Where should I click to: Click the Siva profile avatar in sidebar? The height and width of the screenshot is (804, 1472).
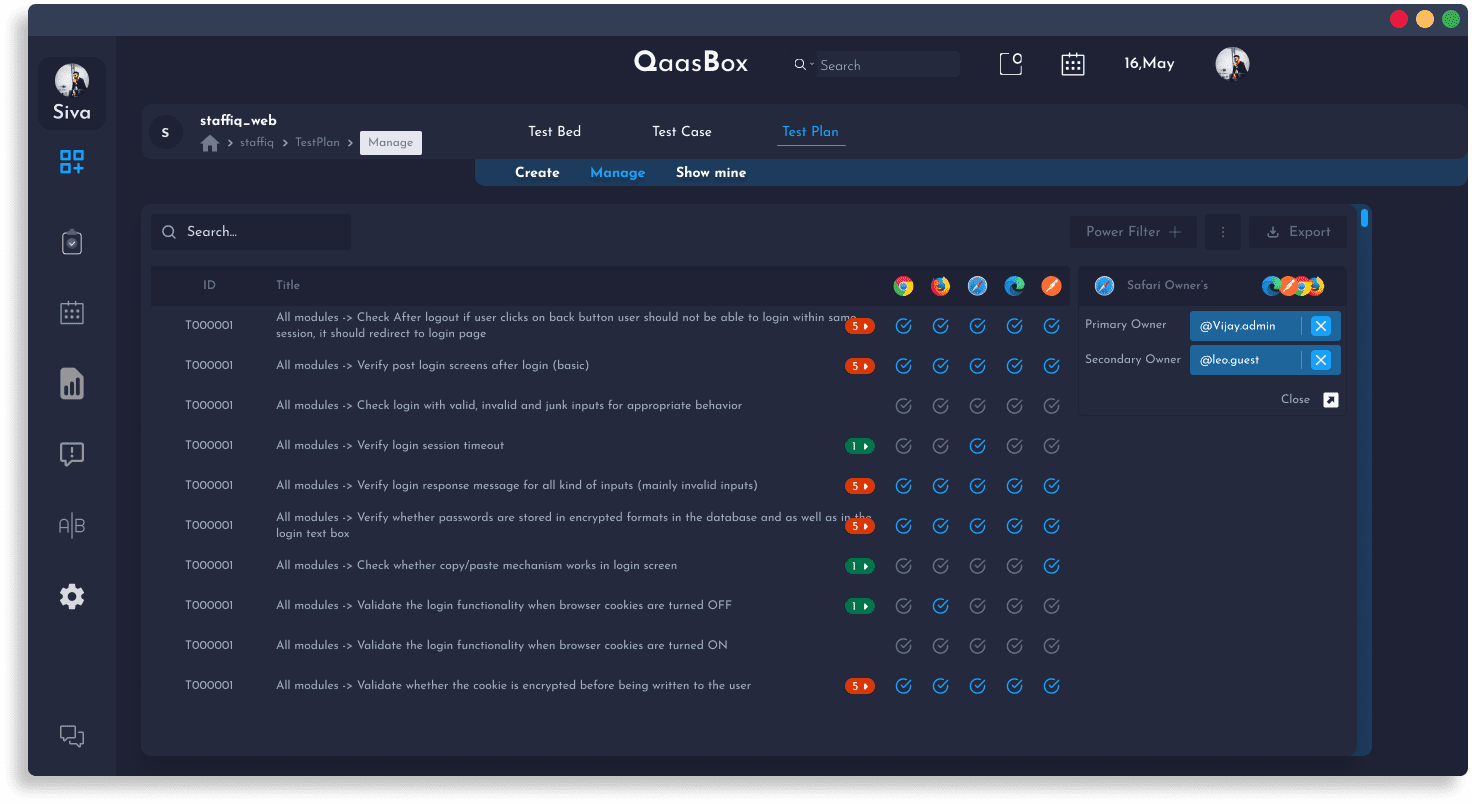click(72, 81)
